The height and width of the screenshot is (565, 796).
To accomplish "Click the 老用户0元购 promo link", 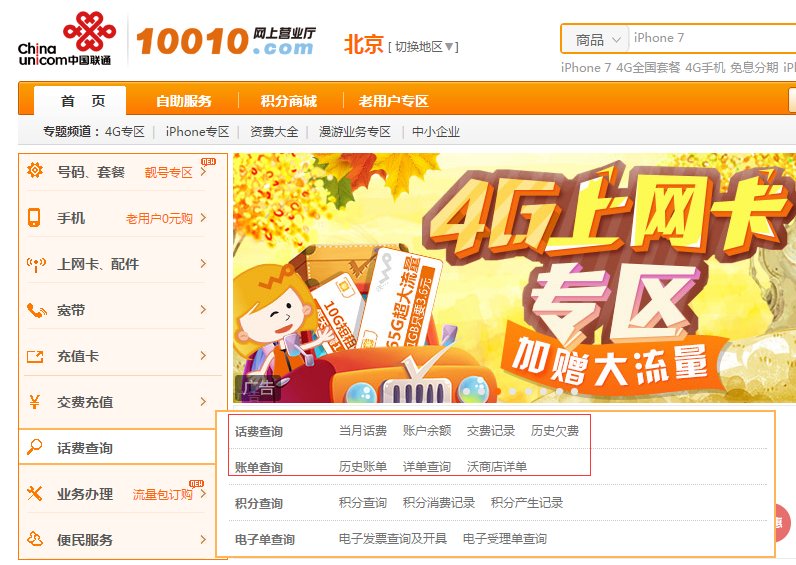I will [x=159, y=219].
